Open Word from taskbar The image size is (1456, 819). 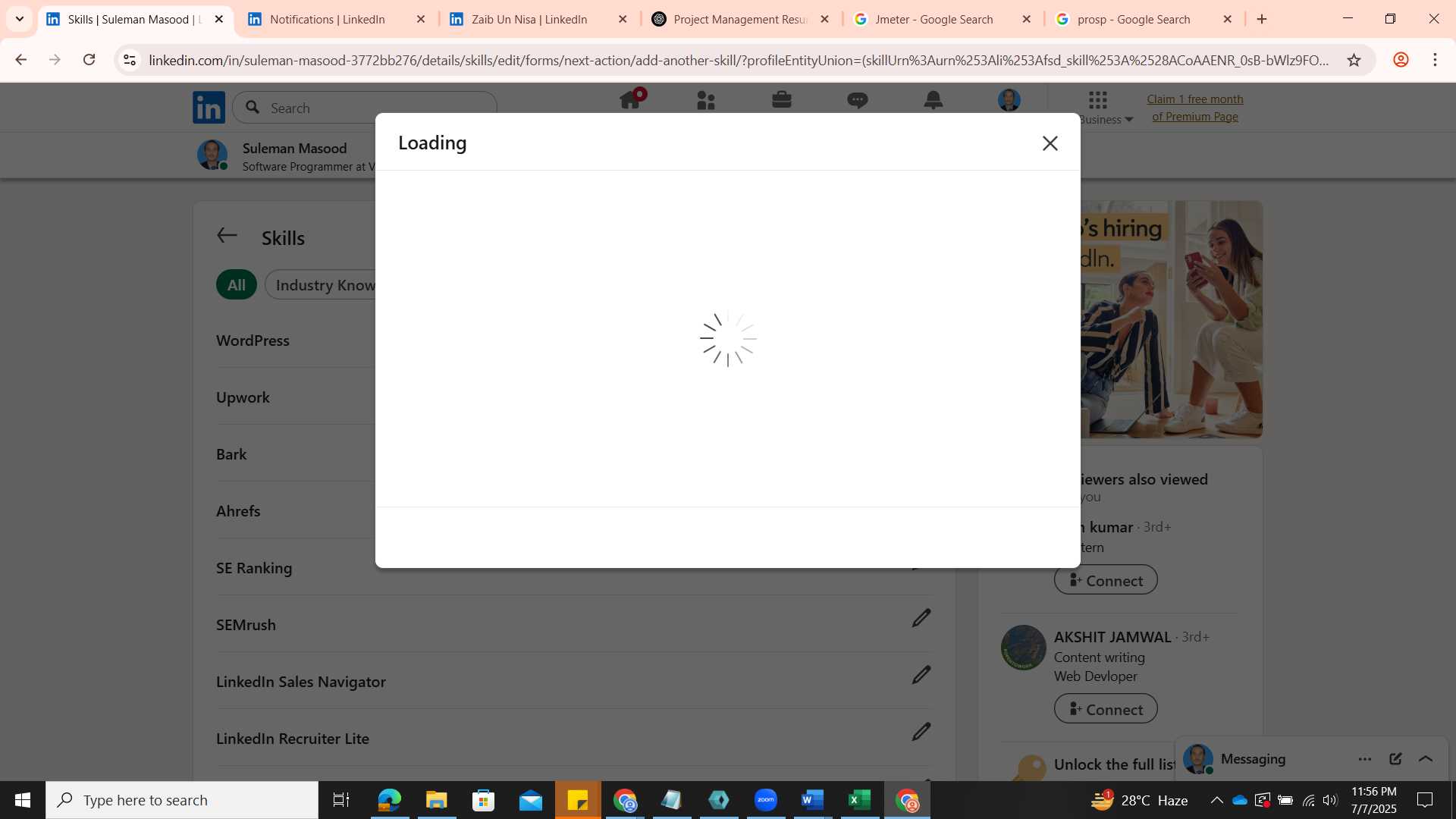[x=813, y=800]
